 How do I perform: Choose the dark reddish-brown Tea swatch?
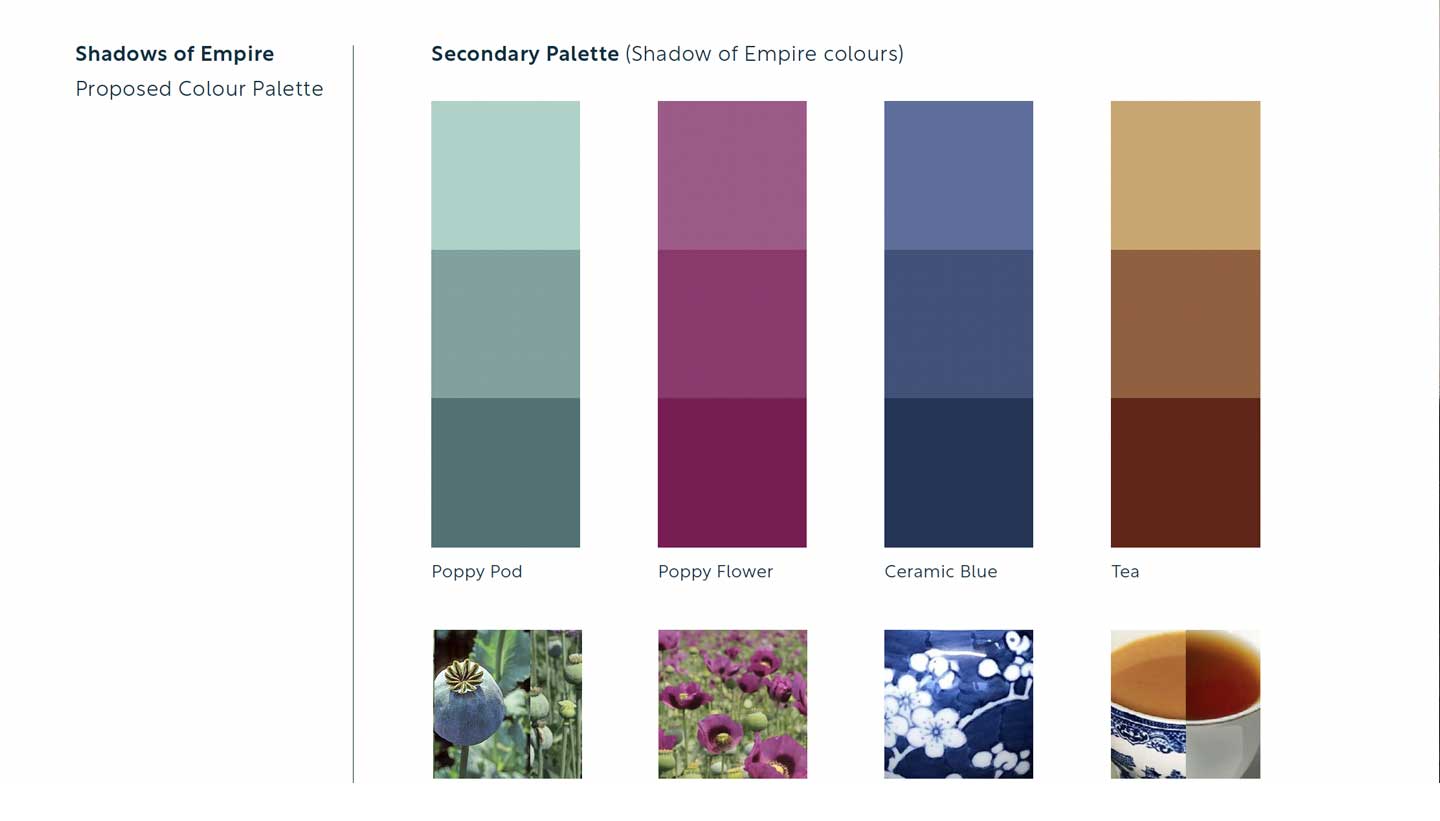1185,473
